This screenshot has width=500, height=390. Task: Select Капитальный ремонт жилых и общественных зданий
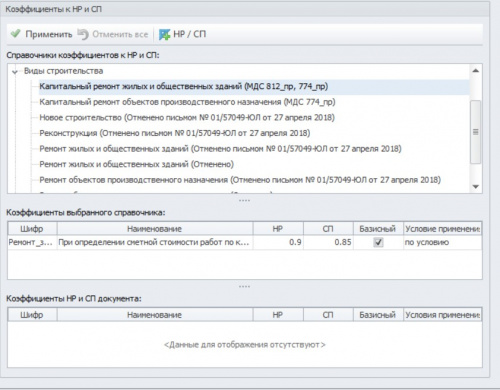click(x=184, y=86)
